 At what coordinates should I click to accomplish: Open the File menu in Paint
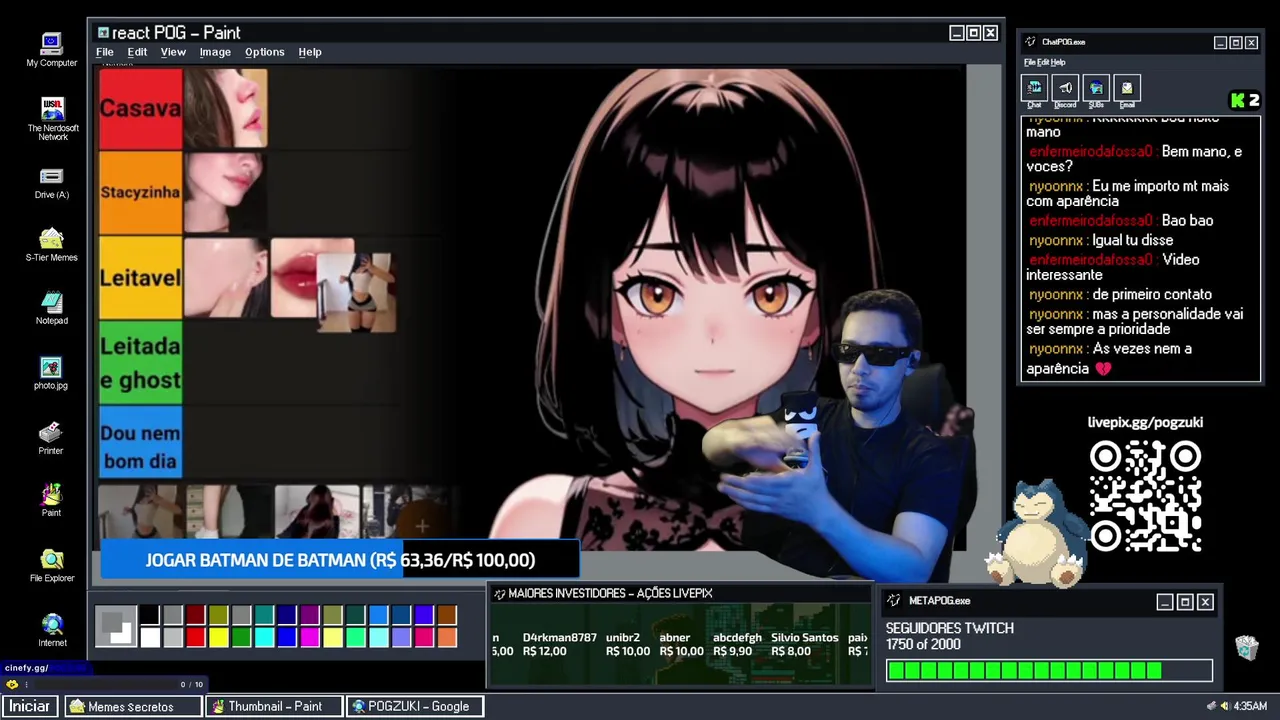104,52
